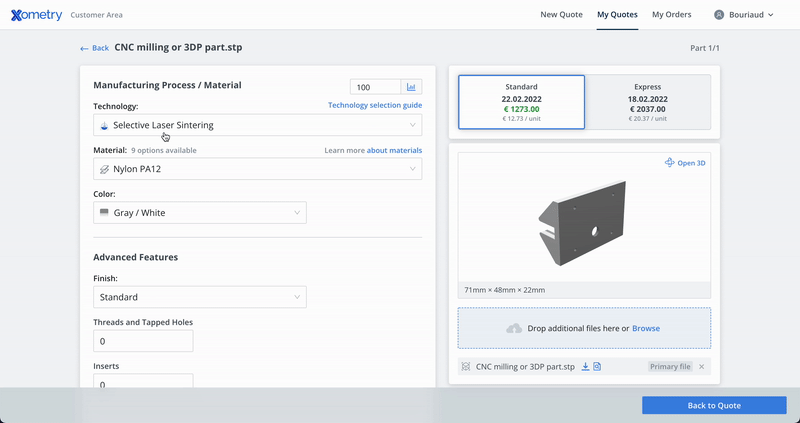Open the Nylon PA12 material dropdown

(257, 169)
